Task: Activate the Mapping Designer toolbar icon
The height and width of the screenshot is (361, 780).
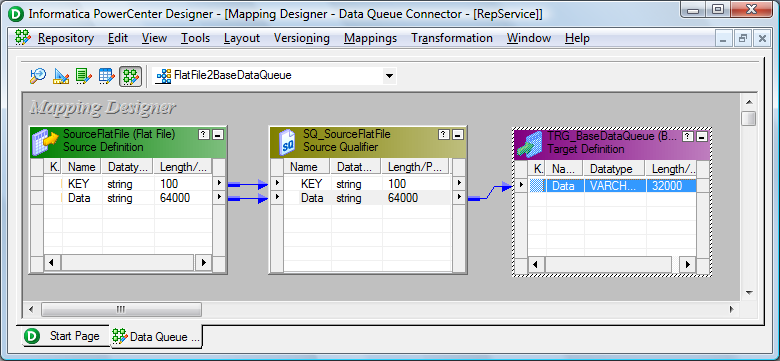Action: click(x=130, y=76)
